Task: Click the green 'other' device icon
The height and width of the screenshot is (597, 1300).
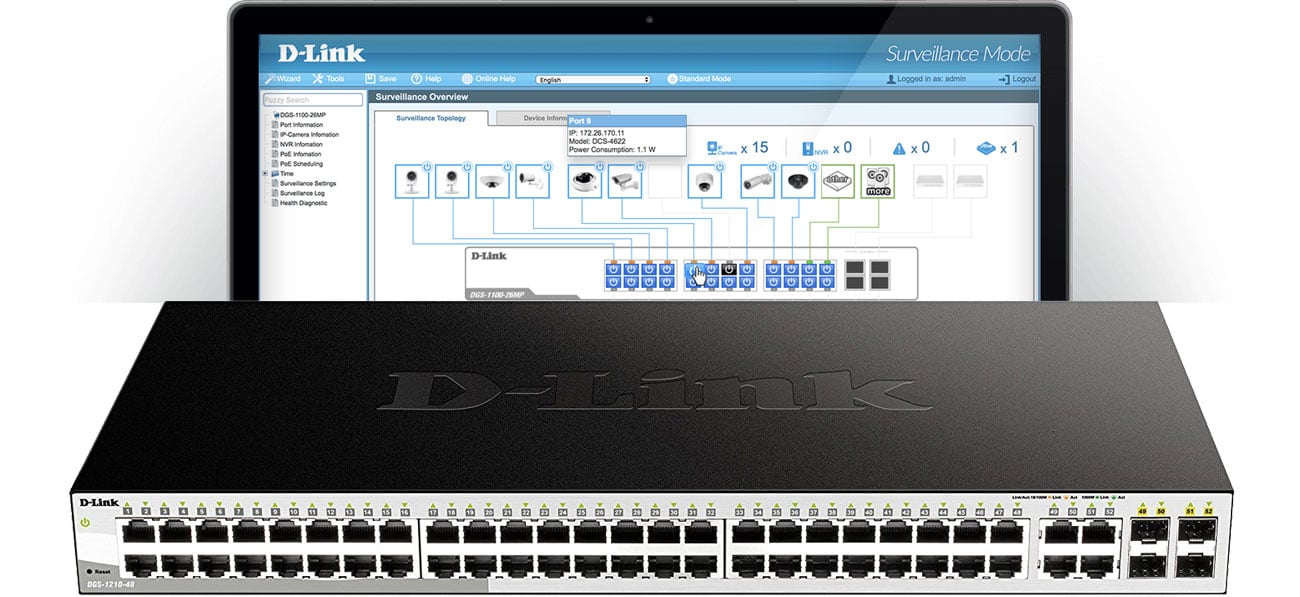Action: 837,181
